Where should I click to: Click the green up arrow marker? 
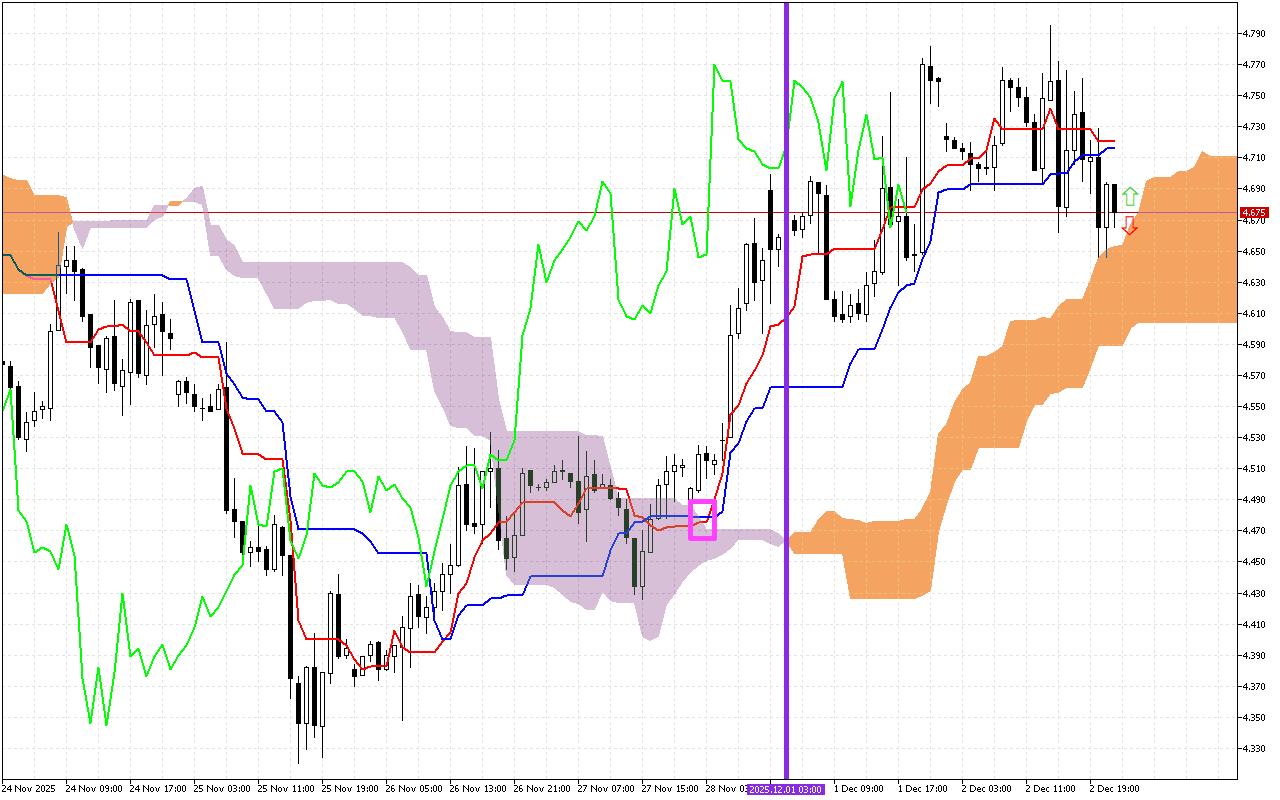(x=1129, y=196)
